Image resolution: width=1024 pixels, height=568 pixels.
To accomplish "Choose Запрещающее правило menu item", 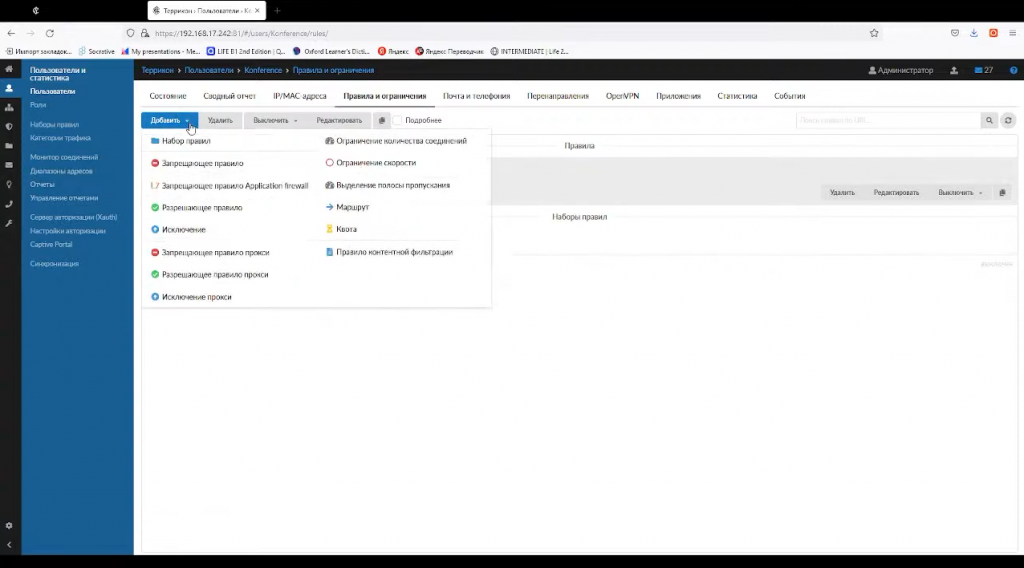I will (x=197, y=163).
